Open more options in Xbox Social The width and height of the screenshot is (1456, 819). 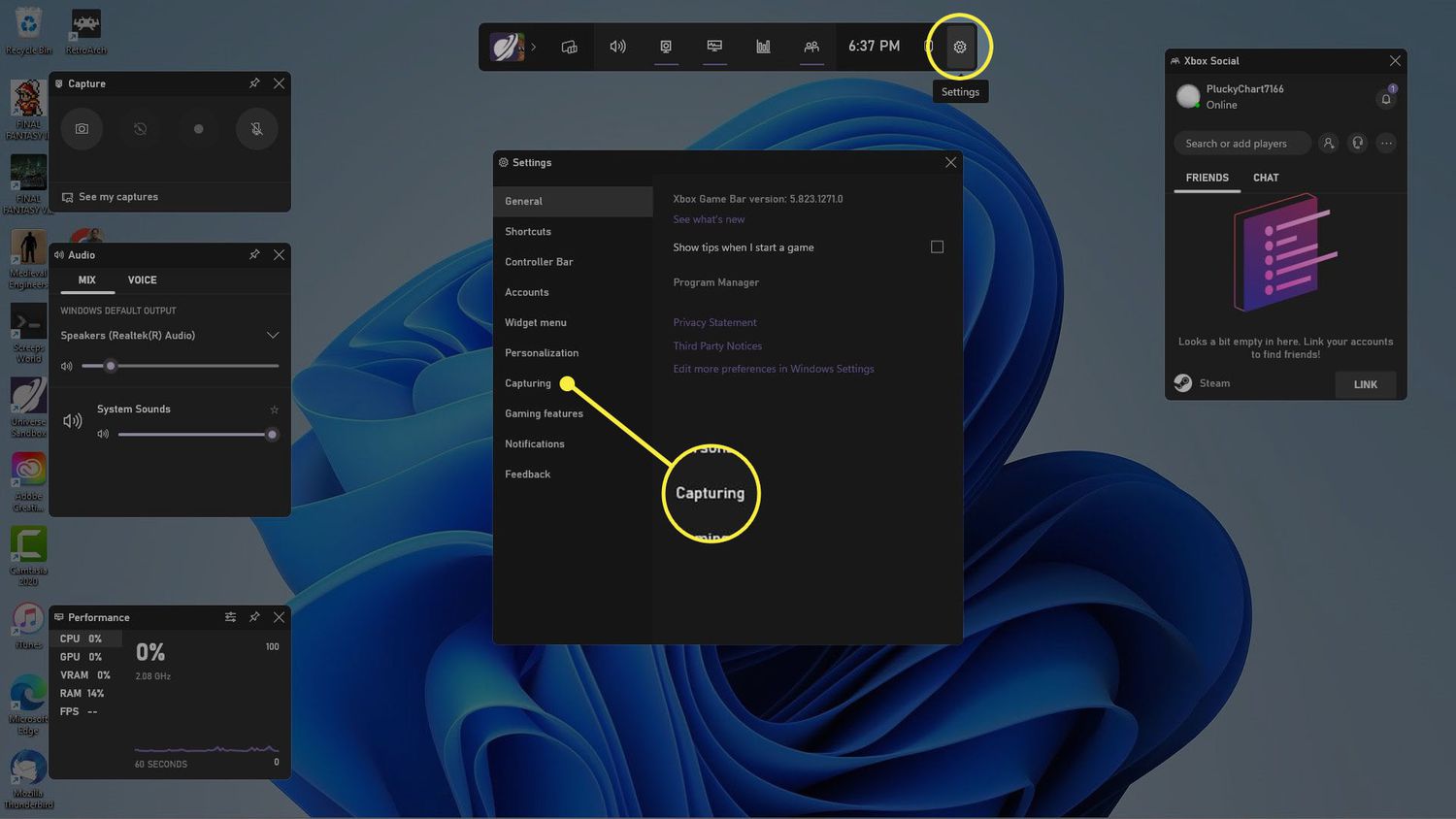click(1386, 144)
